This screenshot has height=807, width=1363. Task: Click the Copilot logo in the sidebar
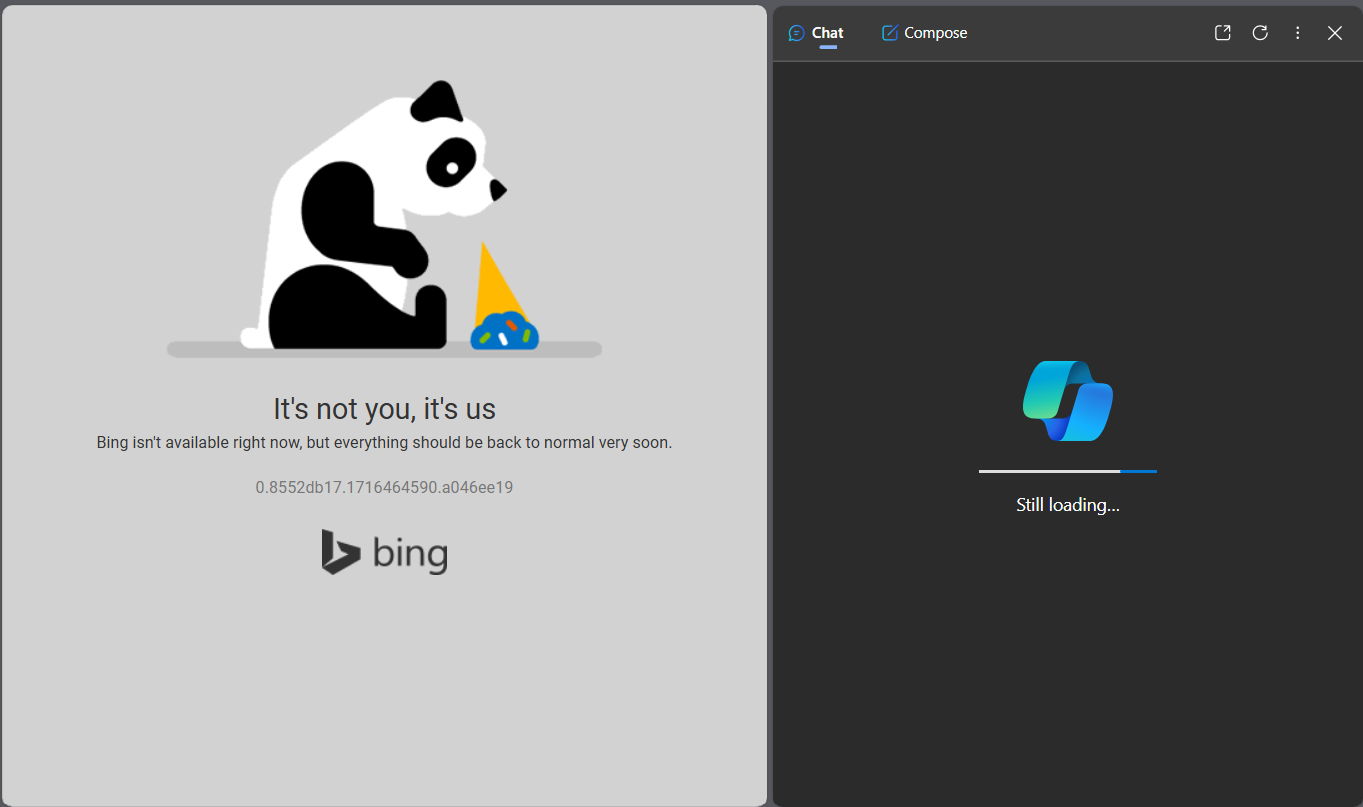(1068, 401)
